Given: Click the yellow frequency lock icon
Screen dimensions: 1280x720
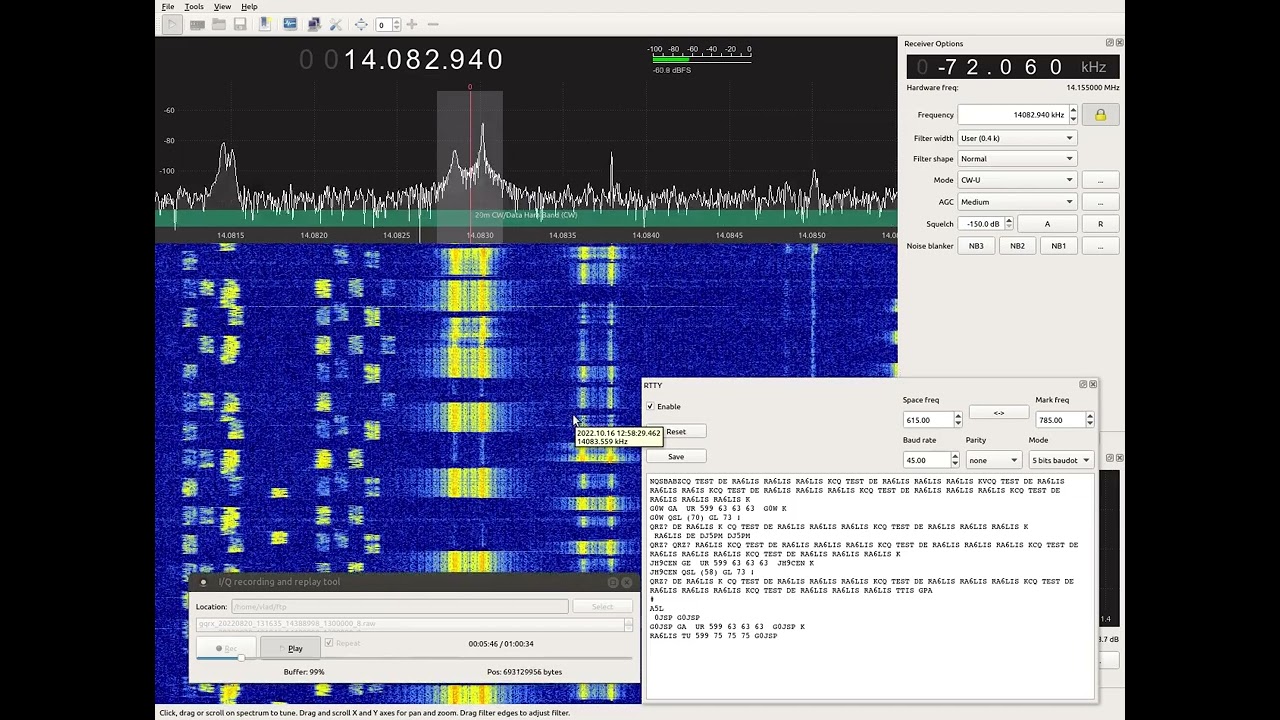Looking at the screenshot, I should click(x=1100, y=115).
